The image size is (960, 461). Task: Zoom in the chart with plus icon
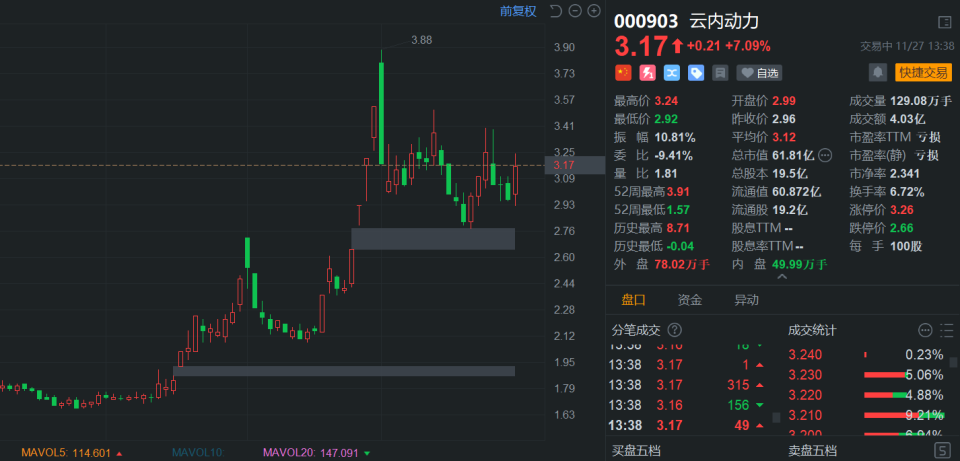(x=594, y=10)
